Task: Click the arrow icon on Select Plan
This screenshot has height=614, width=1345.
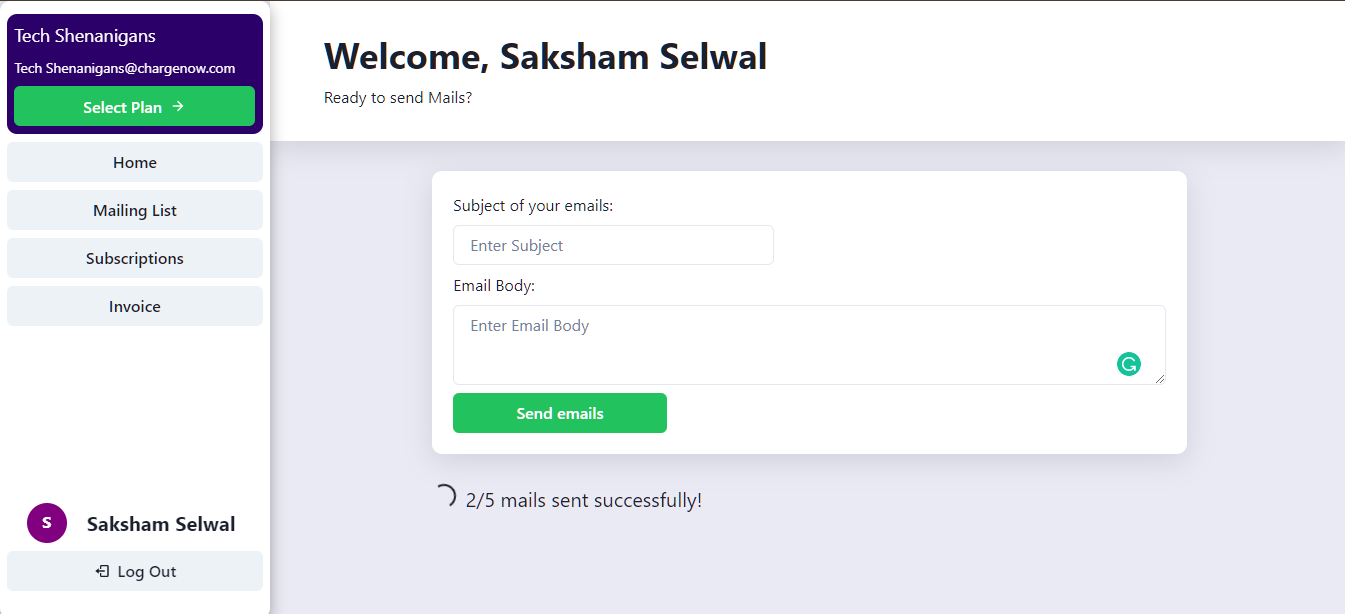Action: click(178, 106)
